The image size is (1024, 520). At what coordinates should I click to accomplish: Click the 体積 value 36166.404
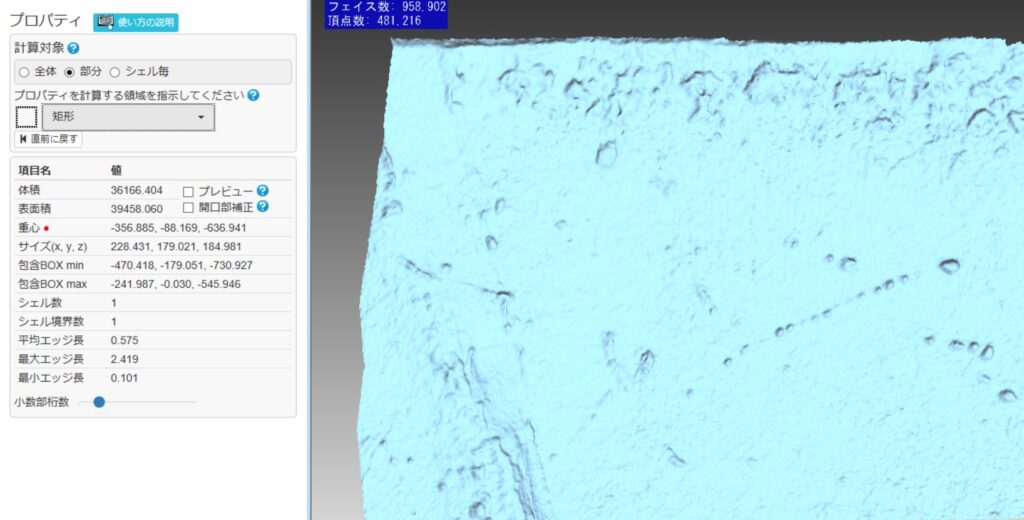click(x=136, y=191)
